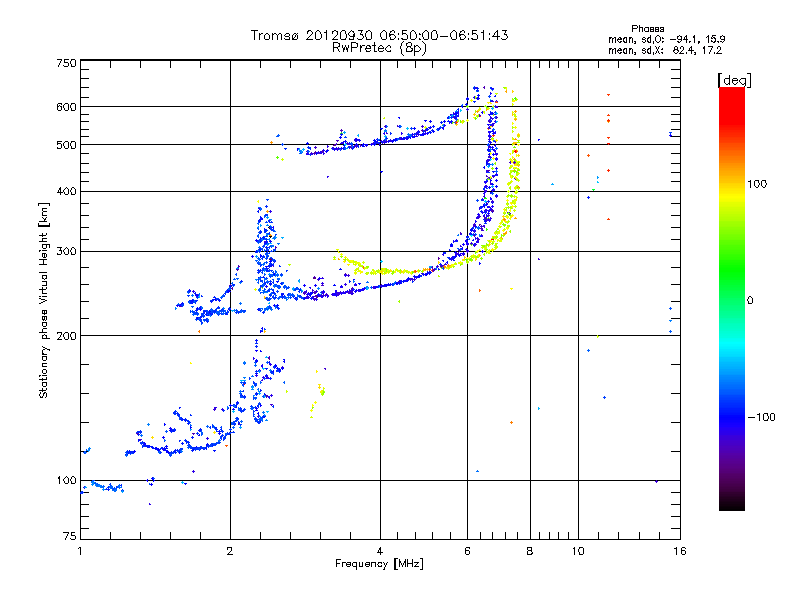Click the y-axis '100' tick label
The width and height of the screenshot is (800, 600).
pos(66,481)
